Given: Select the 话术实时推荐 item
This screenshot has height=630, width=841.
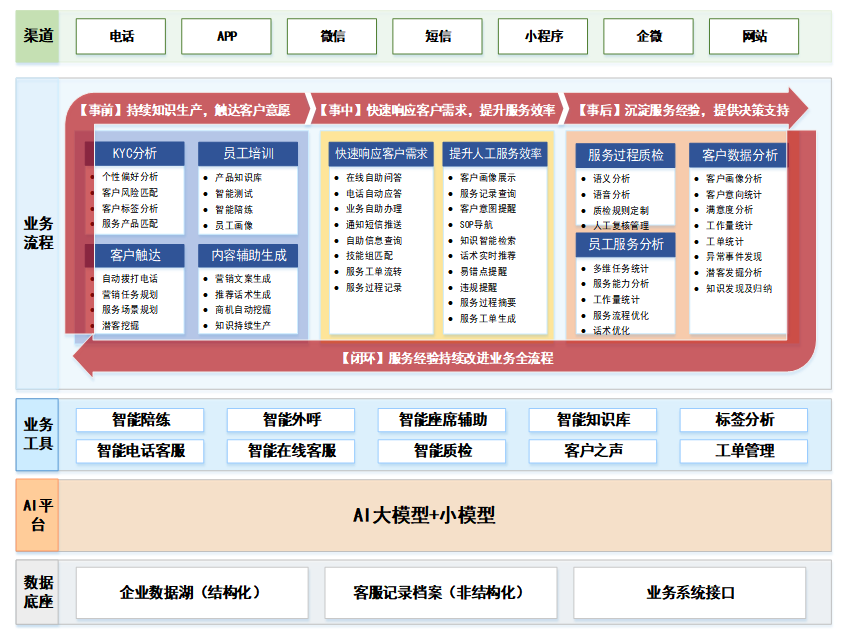Looking at the screenshot, I should [x=488, y=256].
